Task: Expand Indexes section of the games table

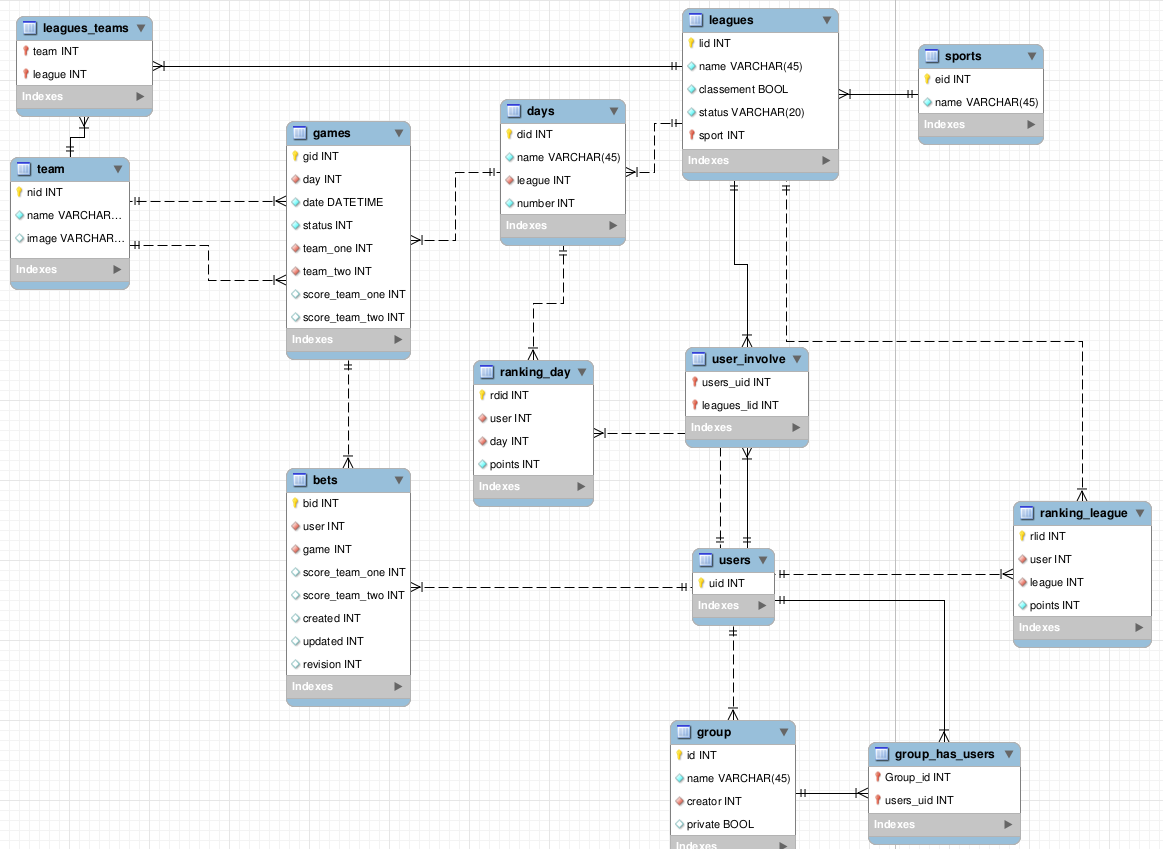Action: pyautogui.click(x=398, y=340)
